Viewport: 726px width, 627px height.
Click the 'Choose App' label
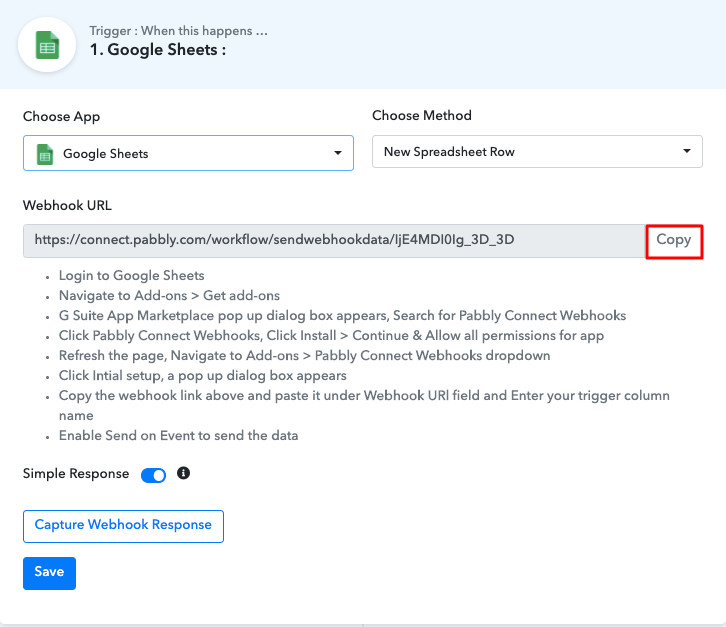[x=62, y=117]
